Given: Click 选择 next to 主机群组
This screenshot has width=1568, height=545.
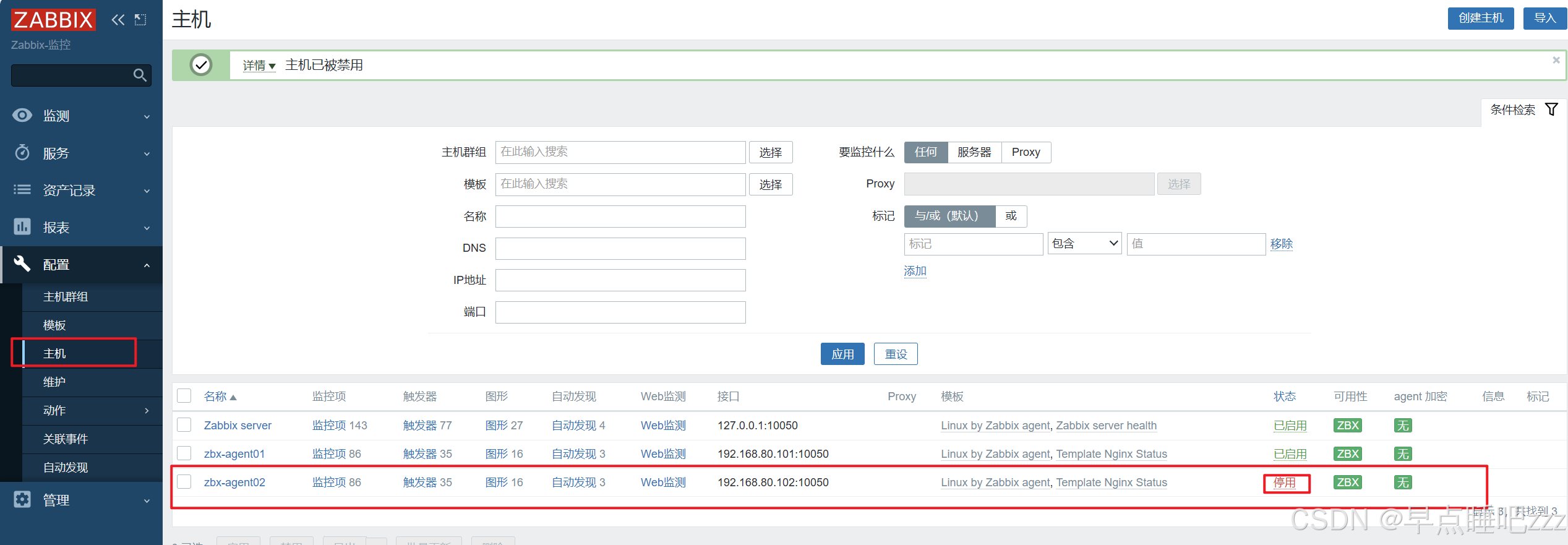Looking at the screenshot, I should [771, 152].
